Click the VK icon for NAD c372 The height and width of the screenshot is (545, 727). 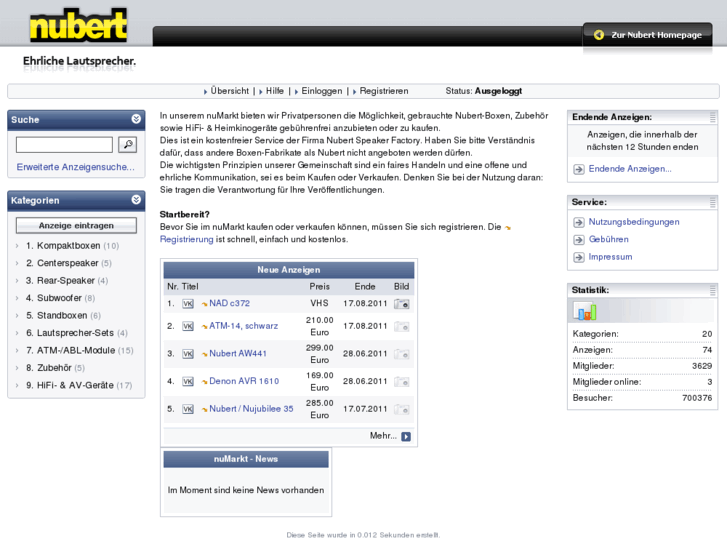[188, 304]
